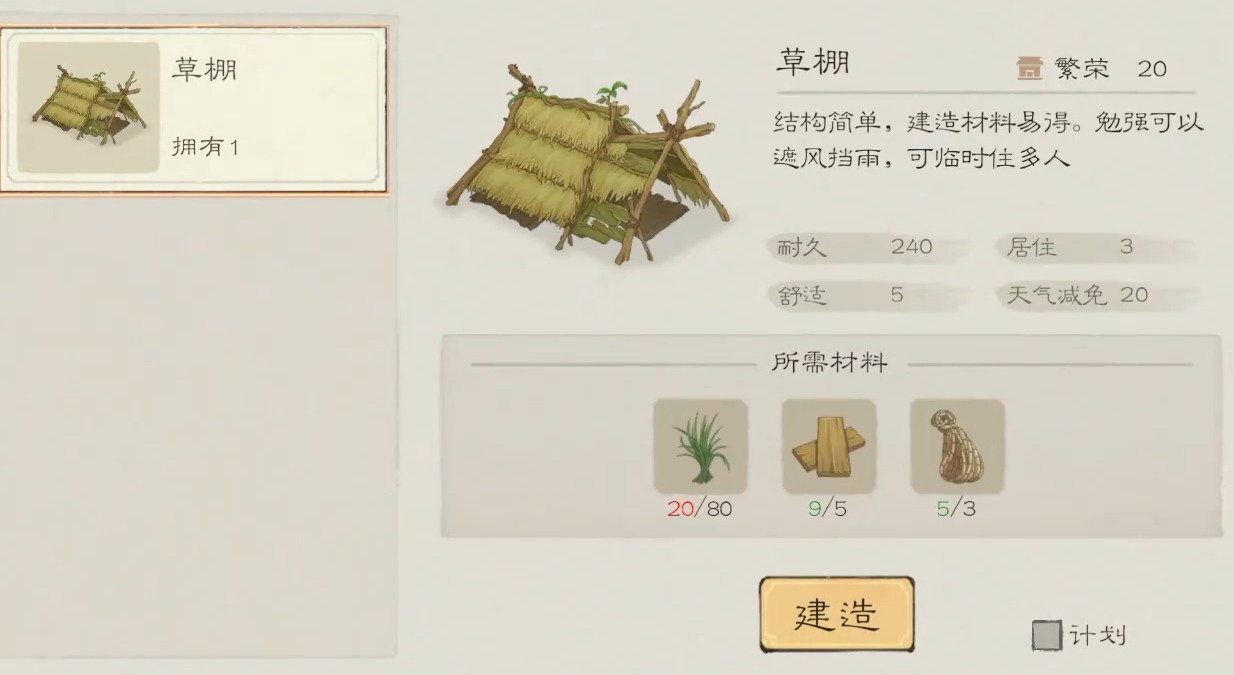The image size is (1234, 675).
Task: Click the 草棚 title in detail panel
Action: tap(812, 63)
